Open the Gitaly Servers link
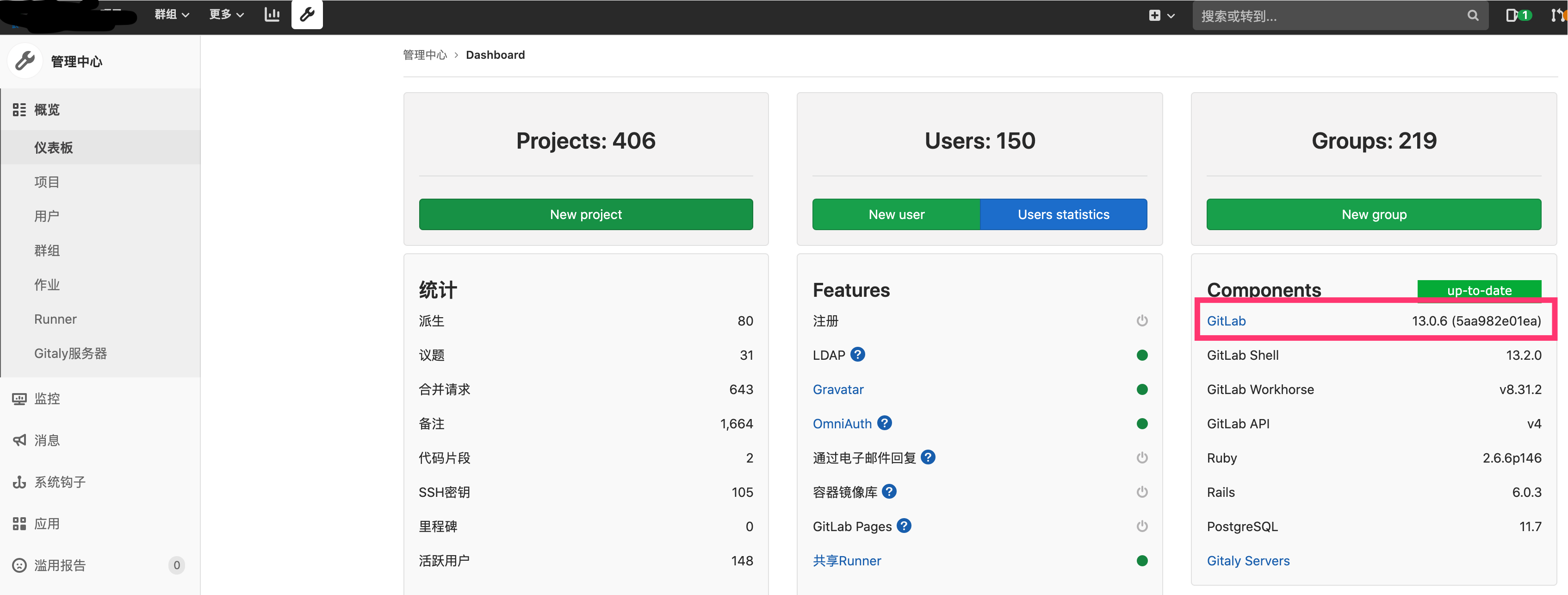Image resolution: width=1568 pixels, height=595 pixels. click(1248, 561)
